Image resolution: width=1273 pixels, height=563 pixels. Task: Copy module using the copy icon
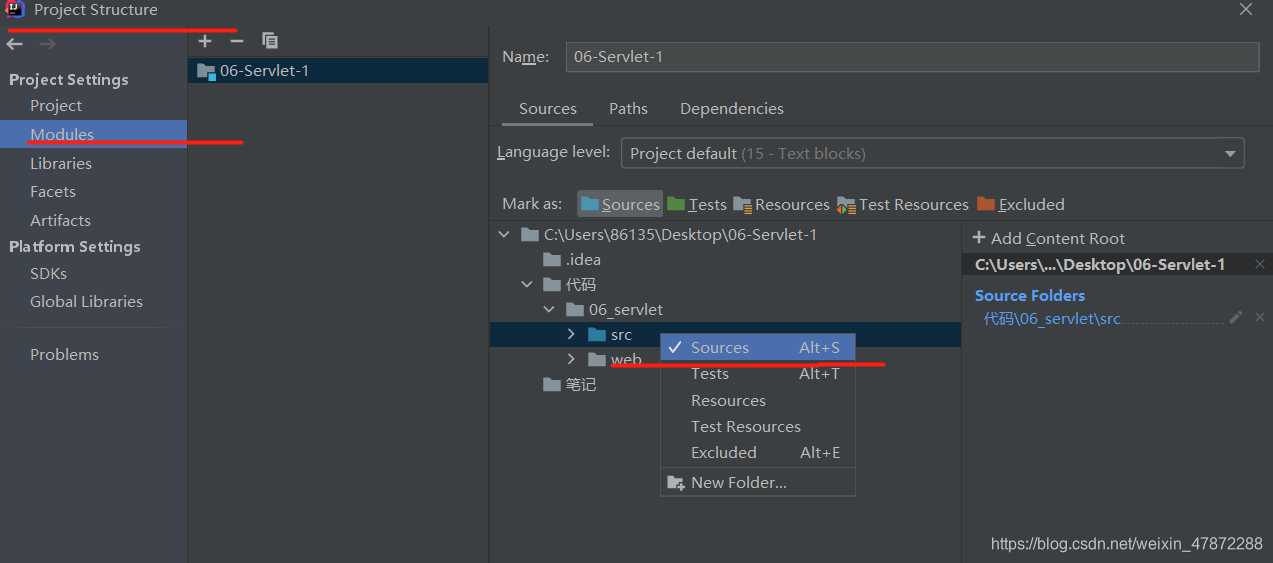coord(270,41)
